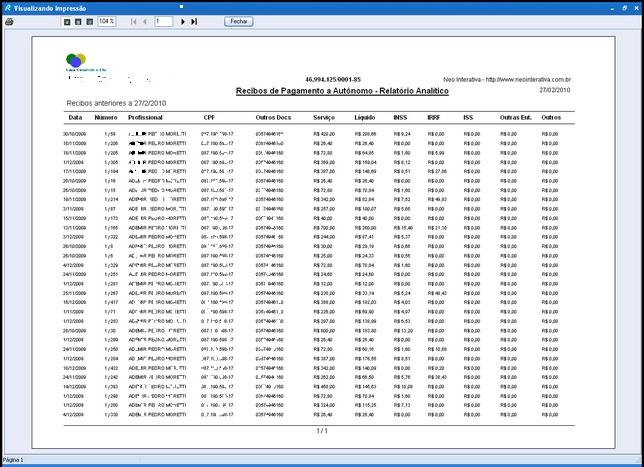This screenshot has height=467, width=644.
Task: Click the 104% zoom field
Action: 107,21
